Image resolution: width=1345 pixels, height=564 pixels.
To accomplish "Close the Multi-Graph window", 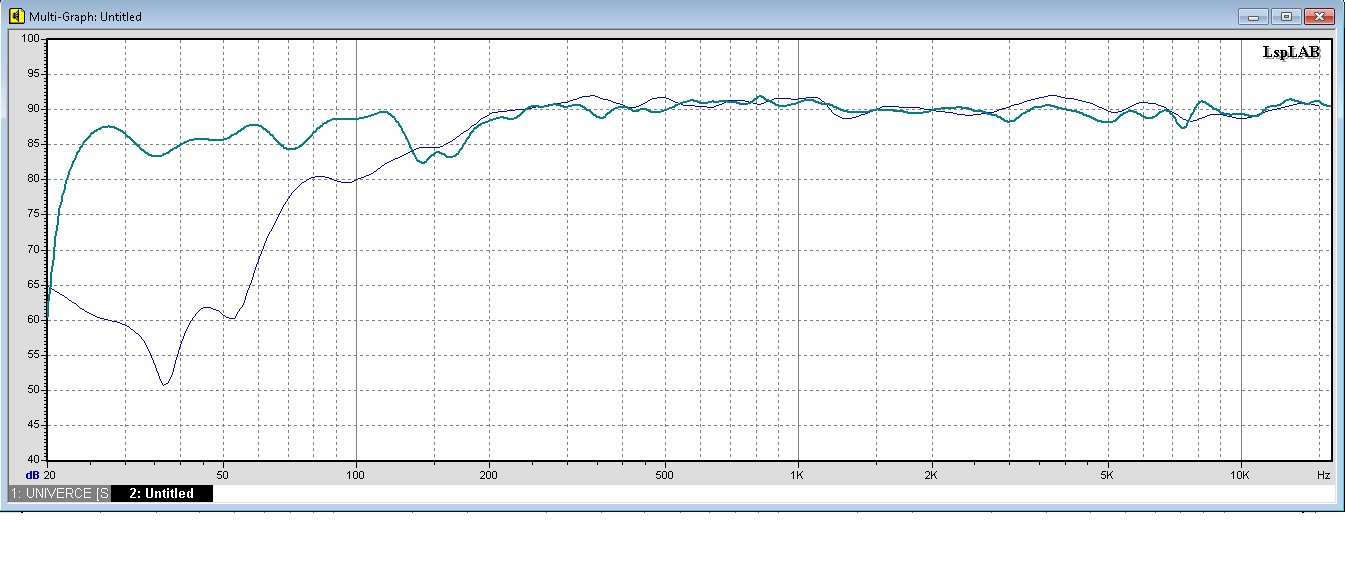I will 1320,16.
